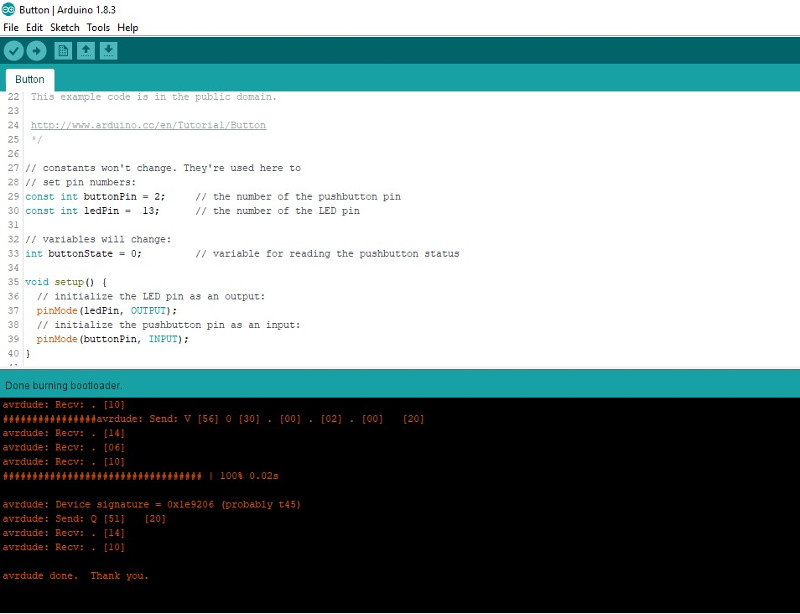
Task: Click the Verify checkmark icon
Action: [x=14, y=51]
